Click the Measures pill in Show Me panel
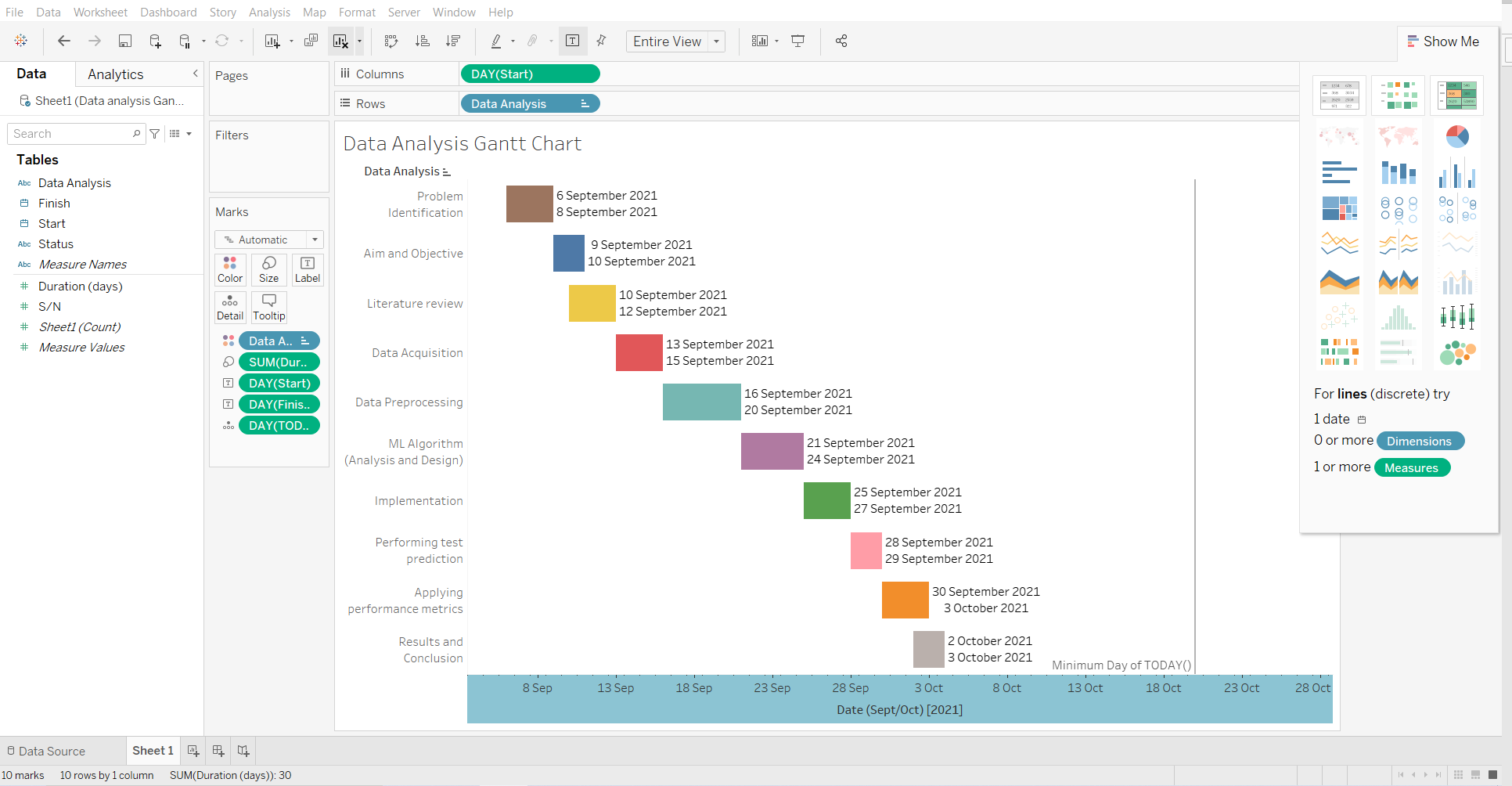 (x=1412, y=467)
